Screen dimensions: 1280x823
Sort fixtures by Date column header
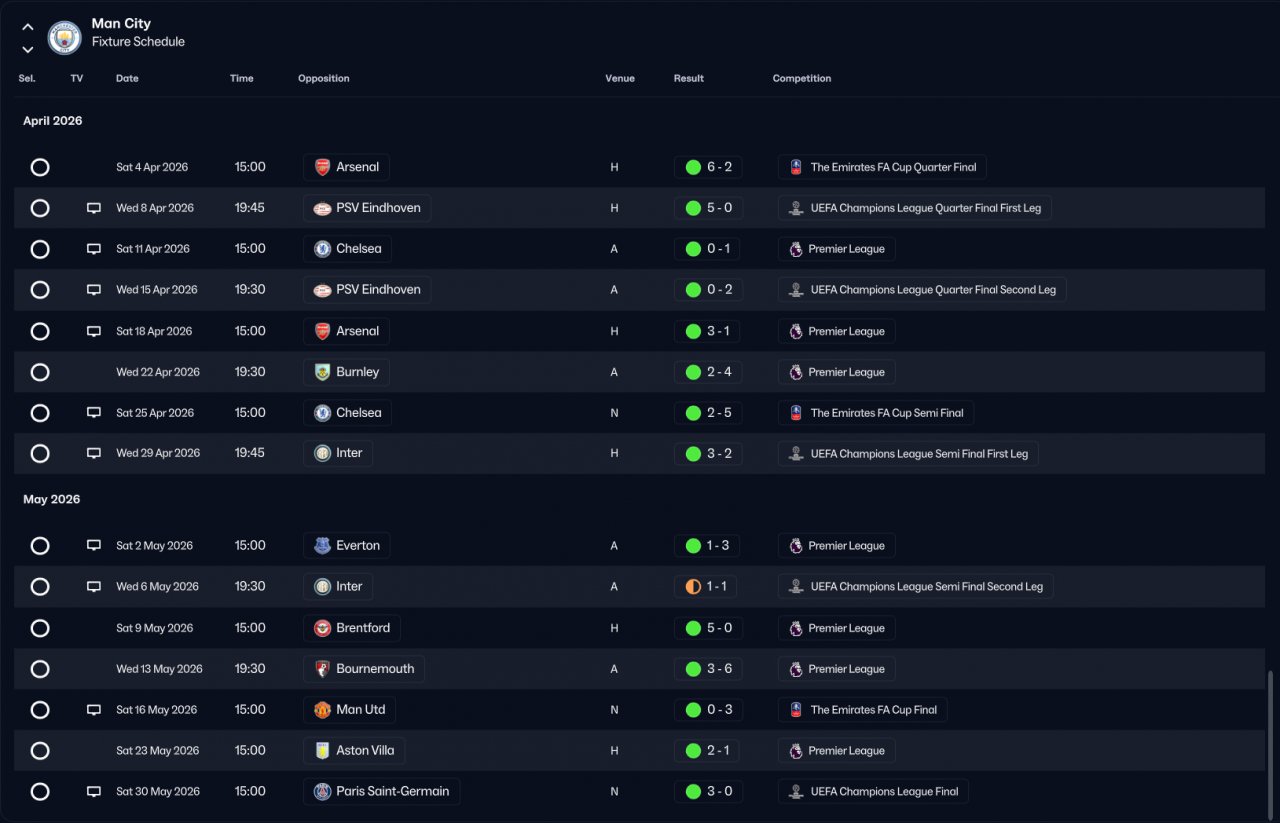pyautogui.click(x=127, y=78)
